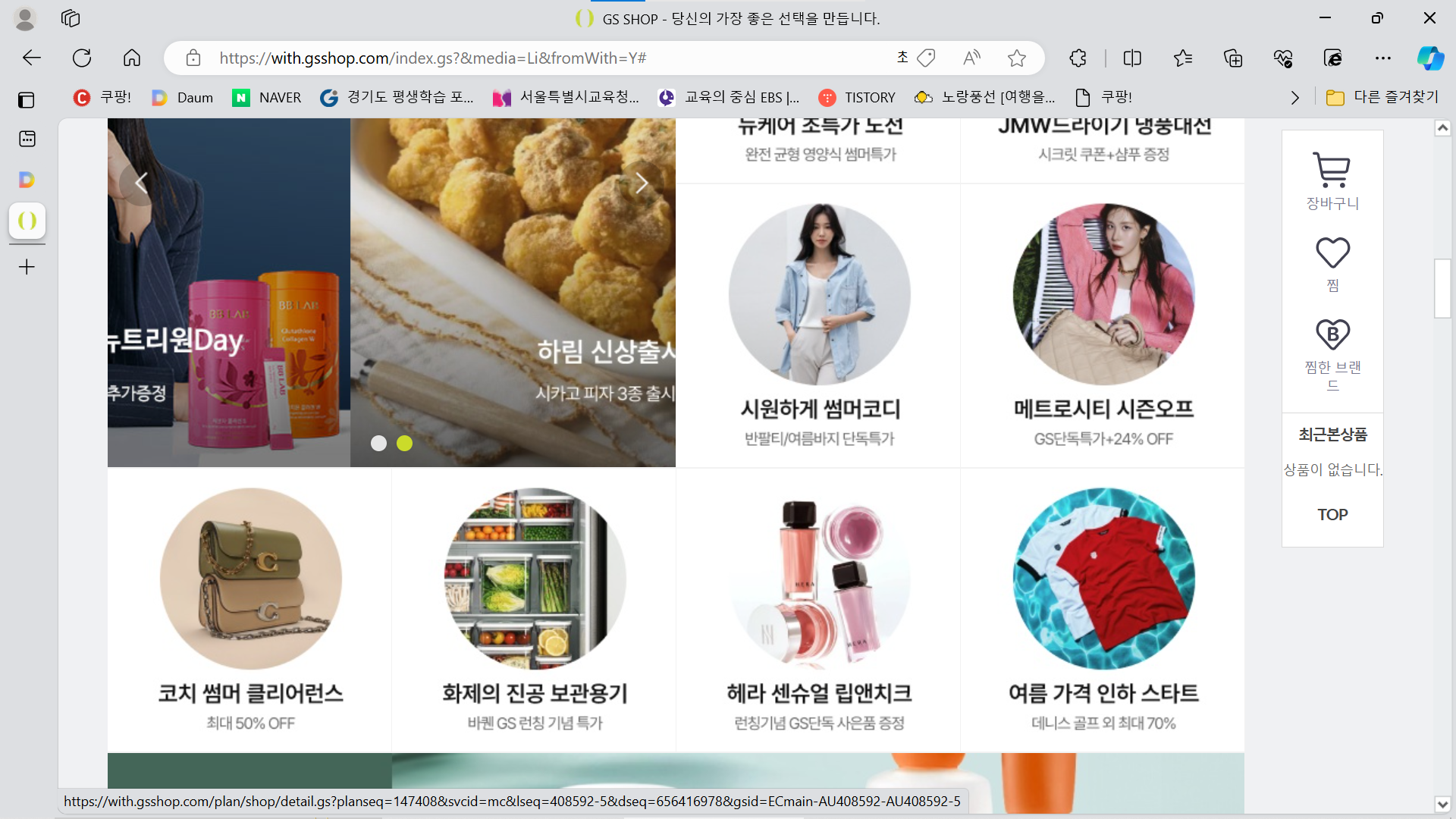This screenshot has width=1456, height=819.
Task: Add page to favorites with star icon
Action: coord(1017,58)
